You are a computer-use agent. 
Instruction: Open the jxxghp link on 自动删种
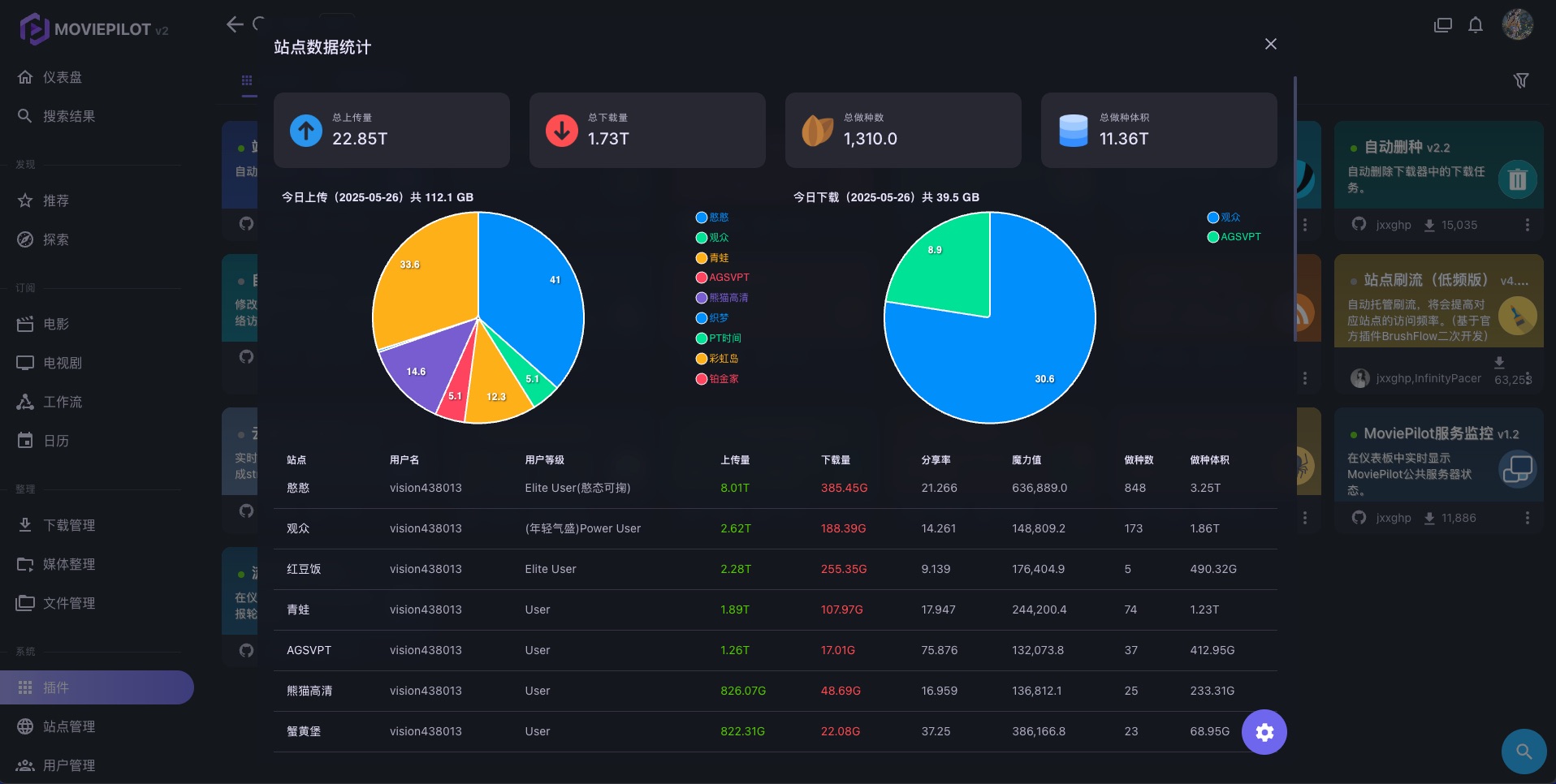tap(1394, 225)
